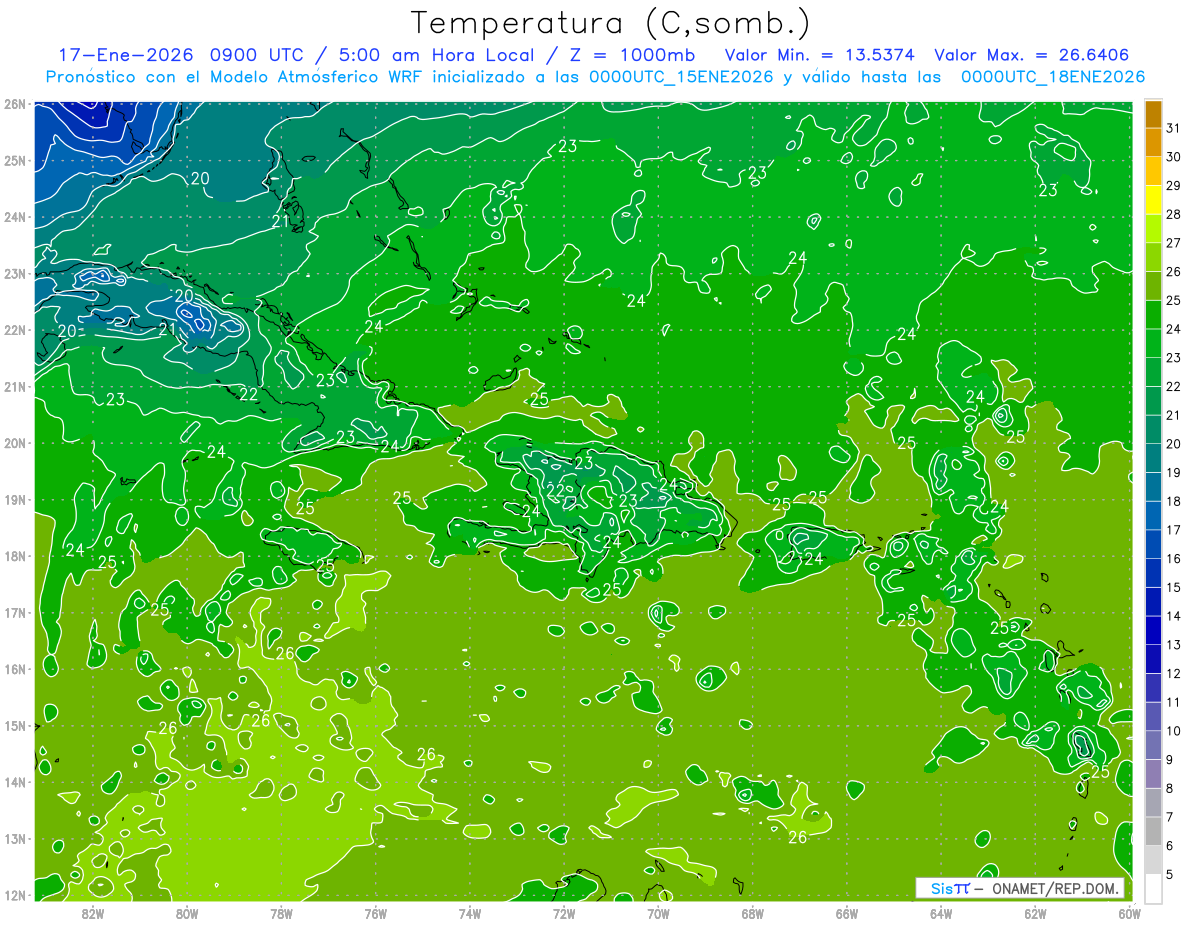The width and height of the screenshot is (1200, 927).
Task: Click the latitude label "15N"
Action: click(15, 726)
